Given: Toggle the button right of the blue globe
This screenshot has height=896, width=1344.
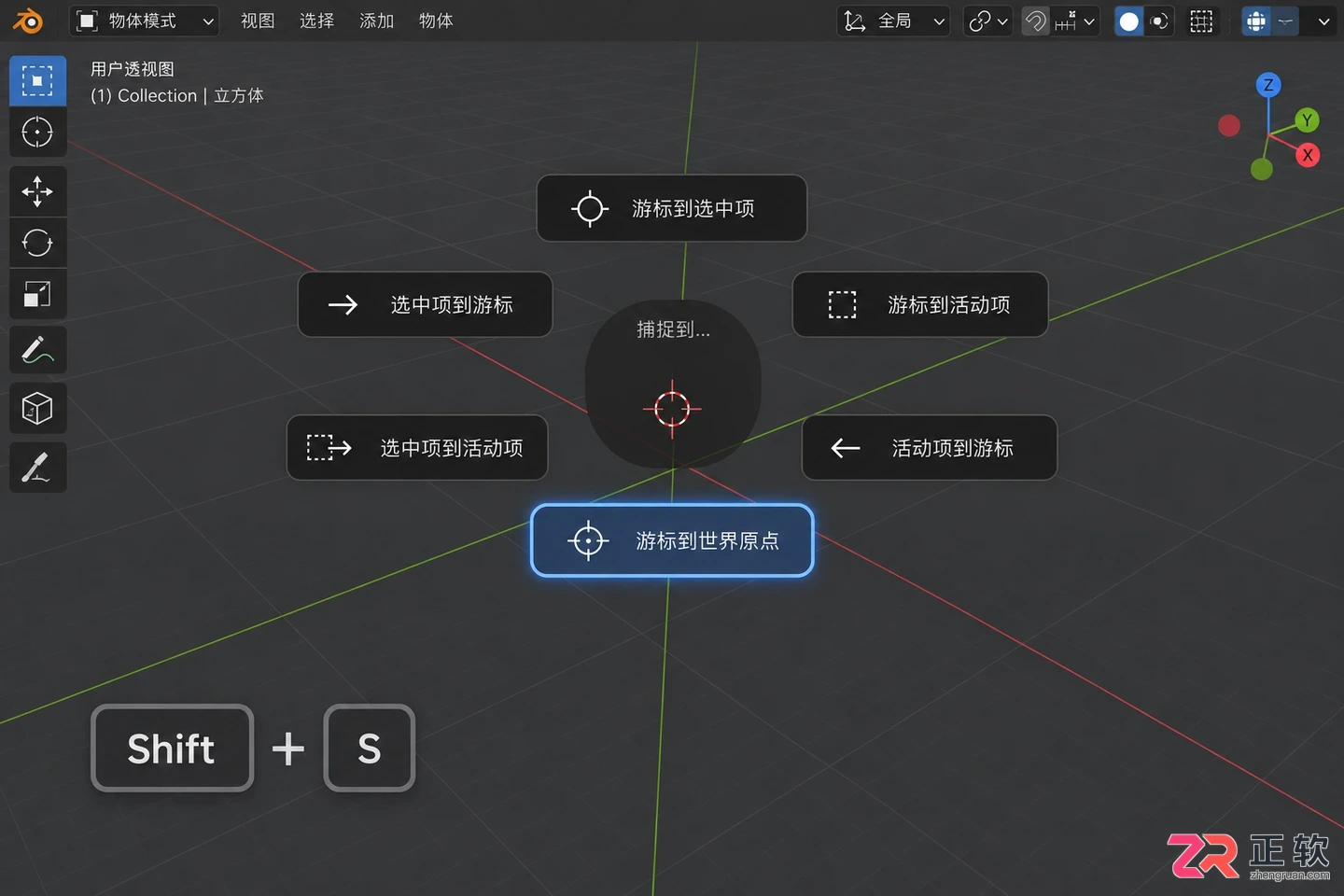Looking at the screenshot, I should [1285, 21].
